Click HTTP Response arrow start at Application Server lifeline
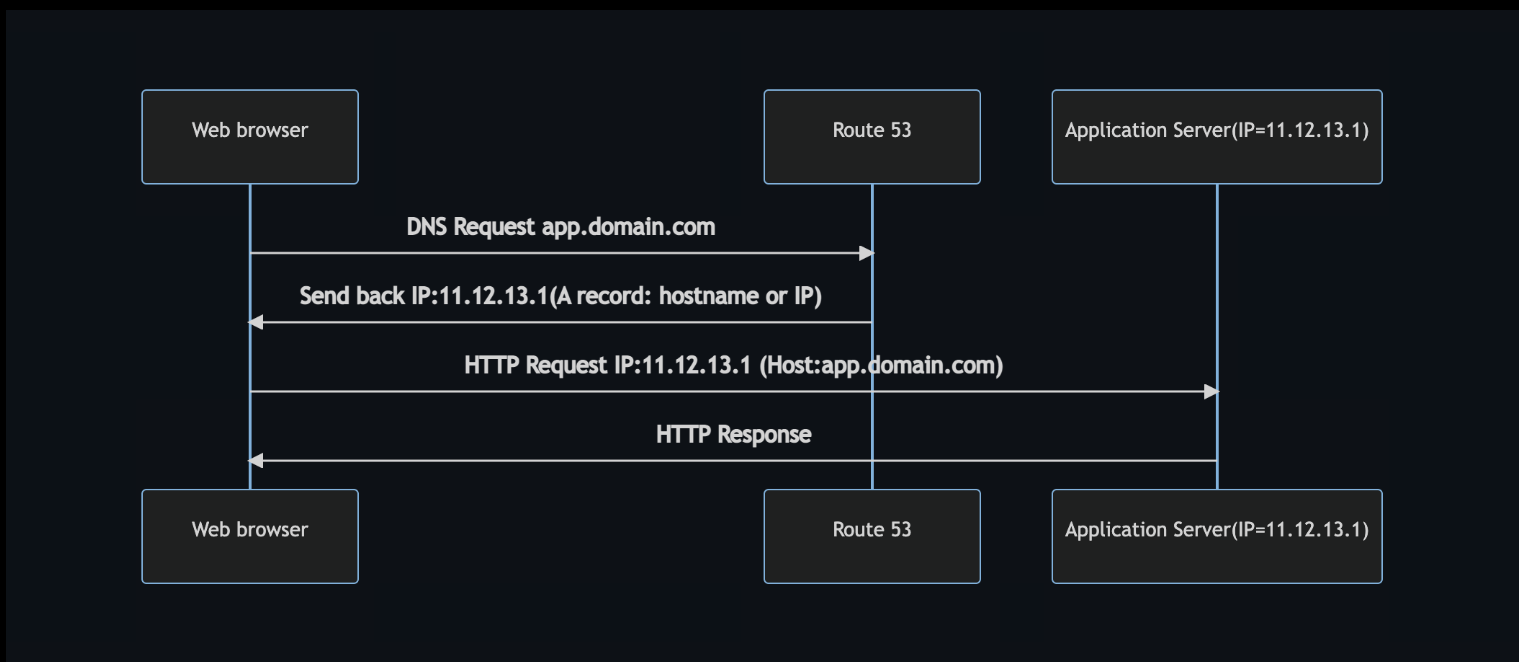The image size is (1519, 662). click(1216, 461)
